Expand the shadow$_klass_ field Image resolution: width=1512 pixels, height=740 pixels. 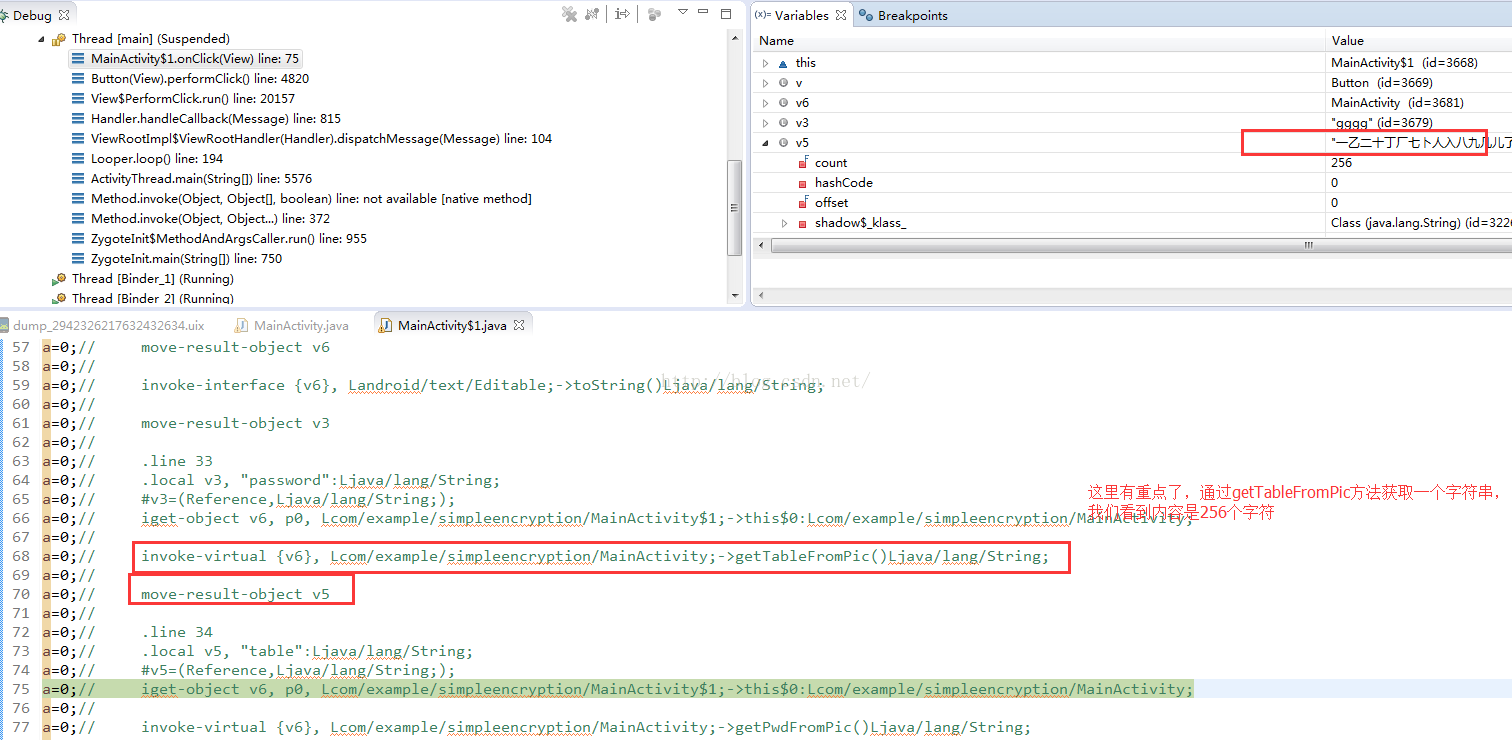[x=784, y=223]
